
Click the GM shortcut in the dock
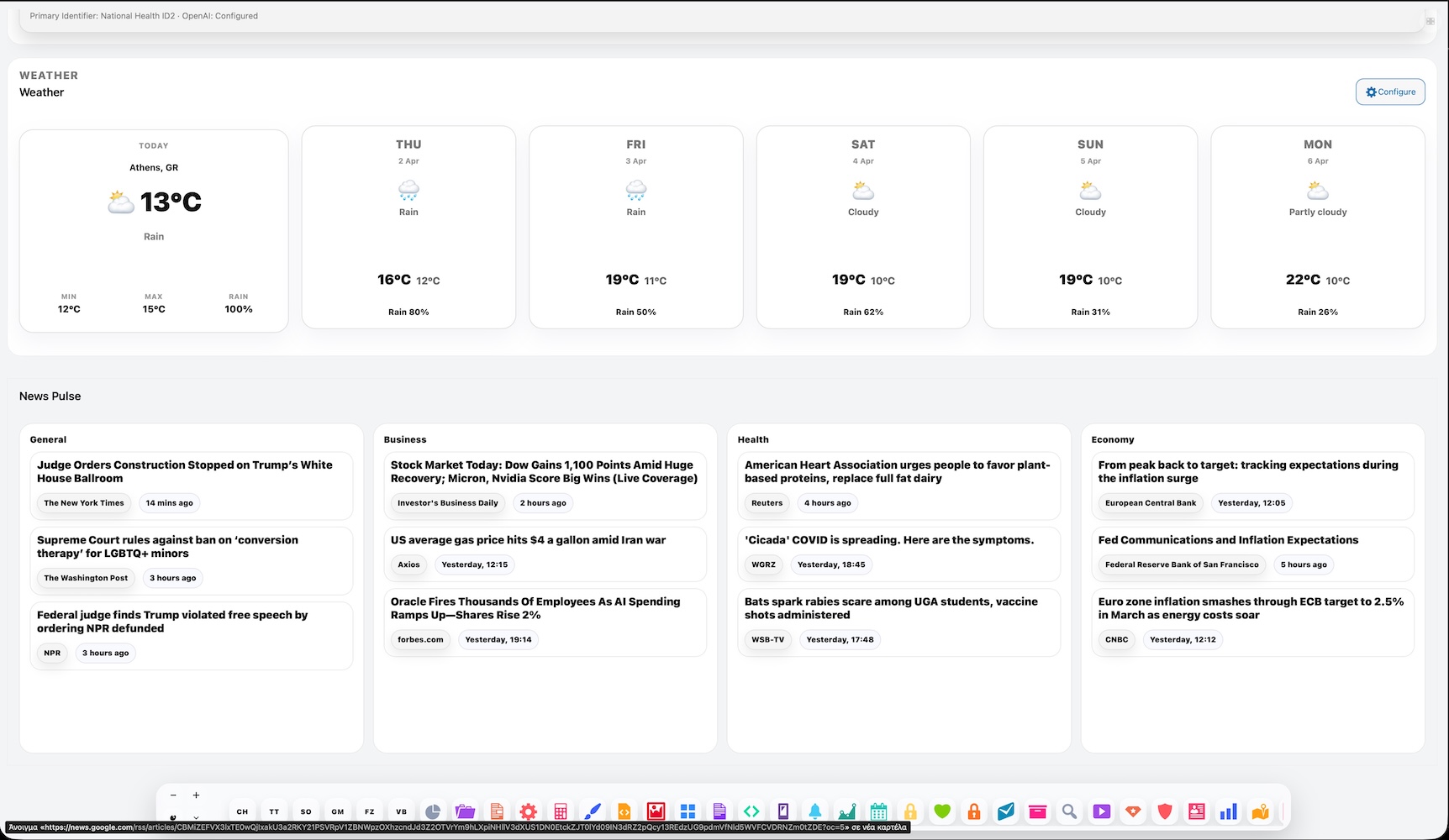338,811
